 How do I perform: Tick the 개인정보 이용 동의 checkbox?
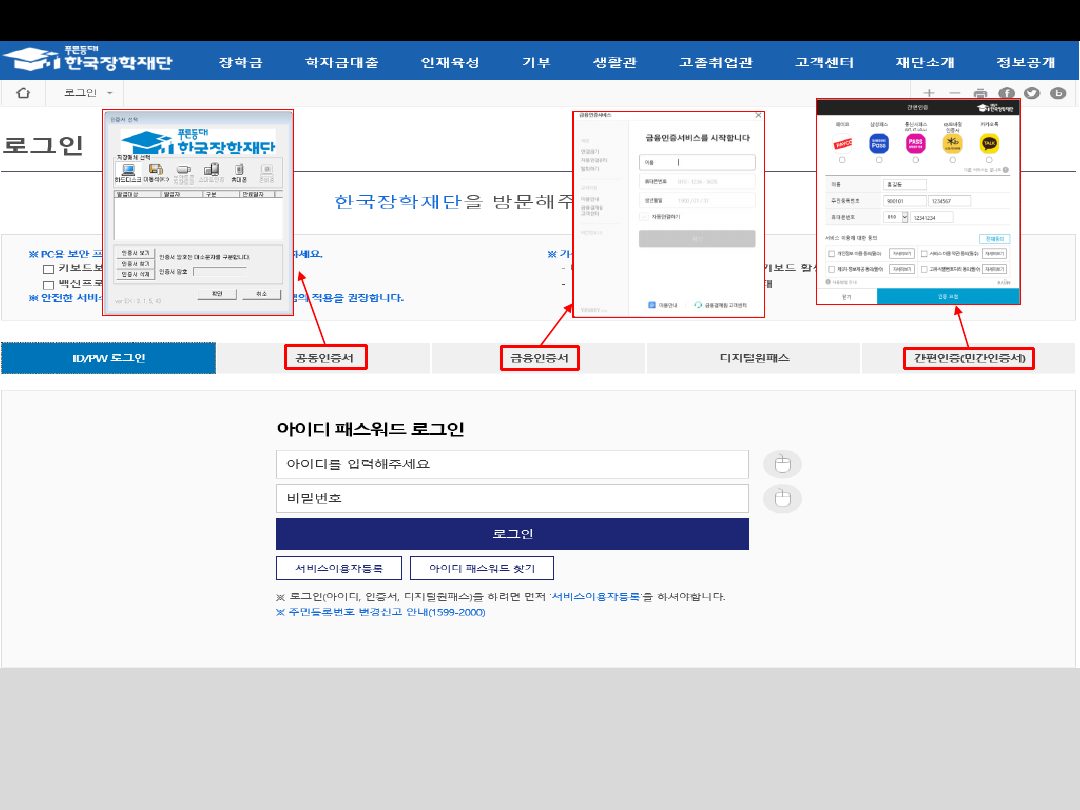click(x=831, y=253)
